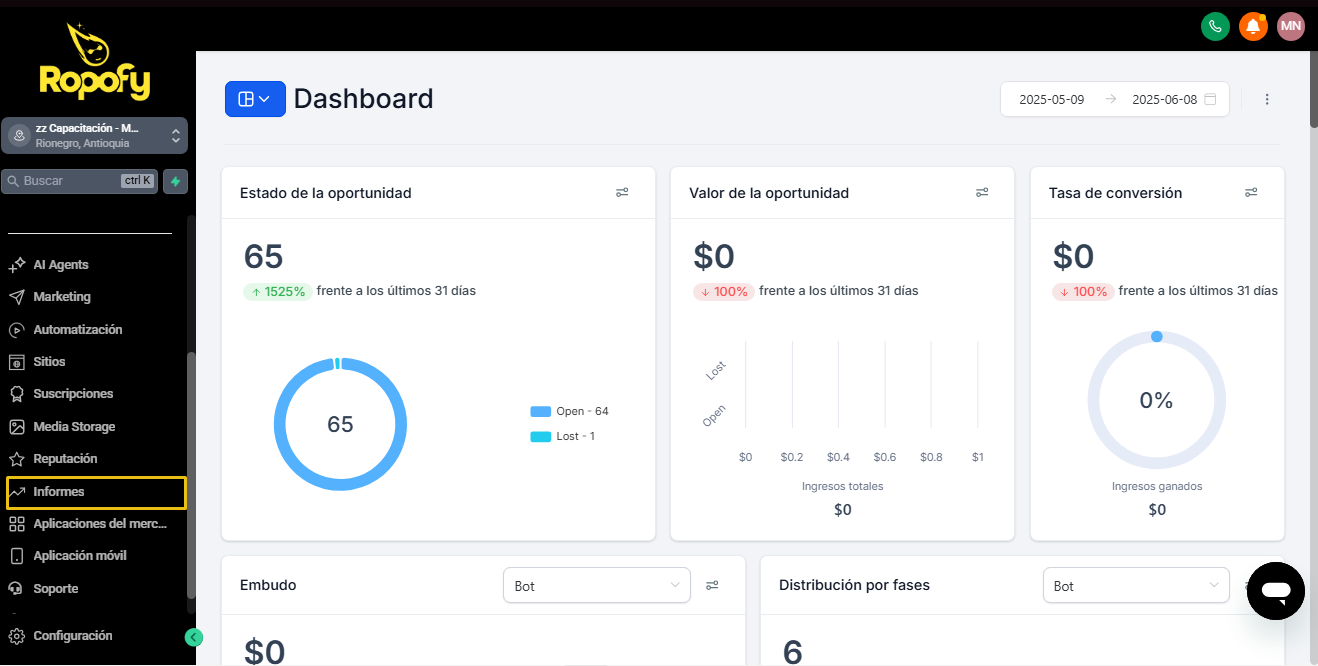1318x666 pixels.
Task: Click the 0% conversion gauge circle
Action: coord(1157,400)
